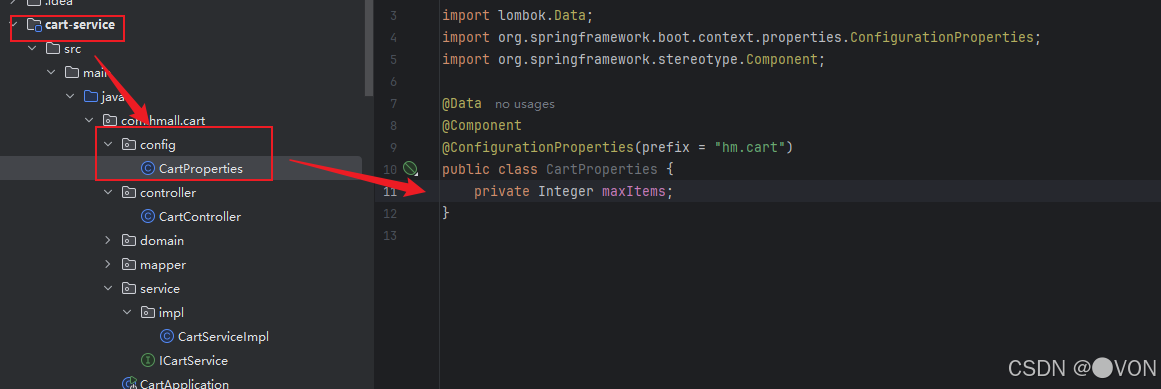Image resolution: width=1161 pixels, height=389 pixels.
Task: Select the cart-service module icon
Action: tap(34, 25)
